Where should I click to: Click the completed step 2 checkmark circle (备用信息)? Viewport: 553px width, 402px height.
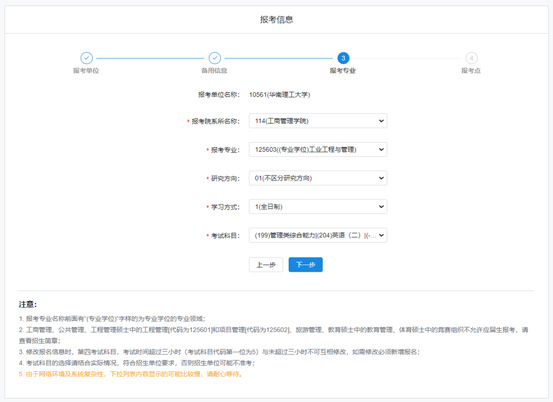tap(215, 58)
